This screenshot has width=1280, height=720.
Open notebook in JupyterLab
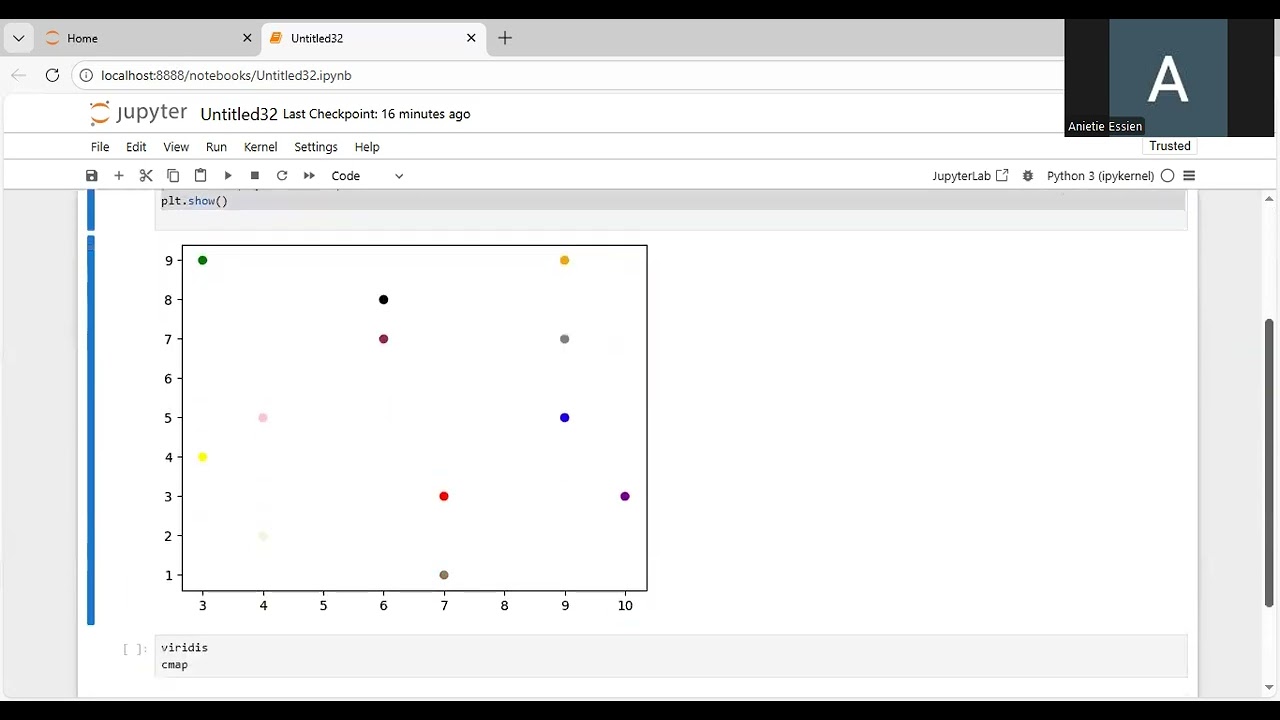pos(970,176)
